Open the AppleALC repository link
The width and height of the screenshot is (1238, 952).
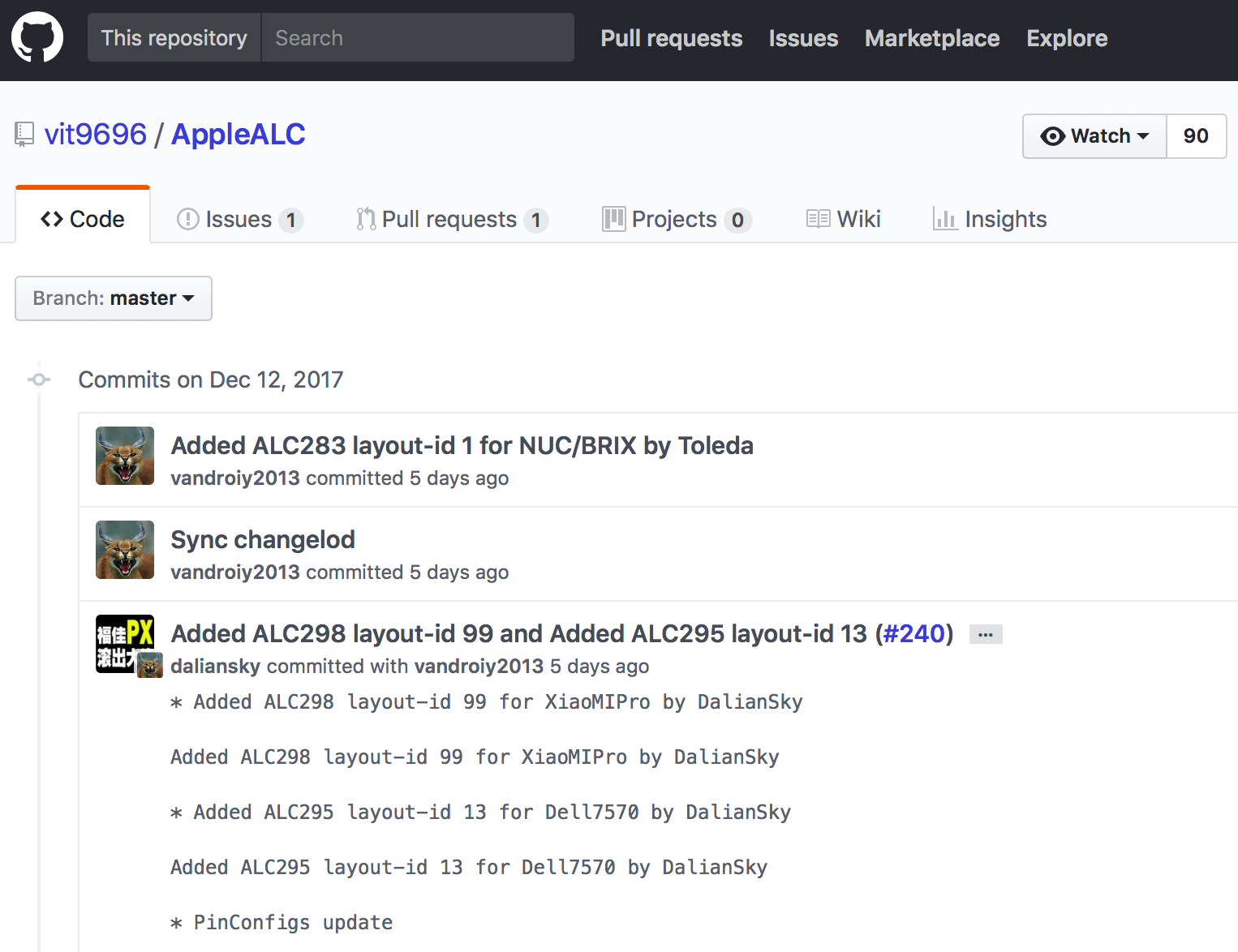pos(239,135)
